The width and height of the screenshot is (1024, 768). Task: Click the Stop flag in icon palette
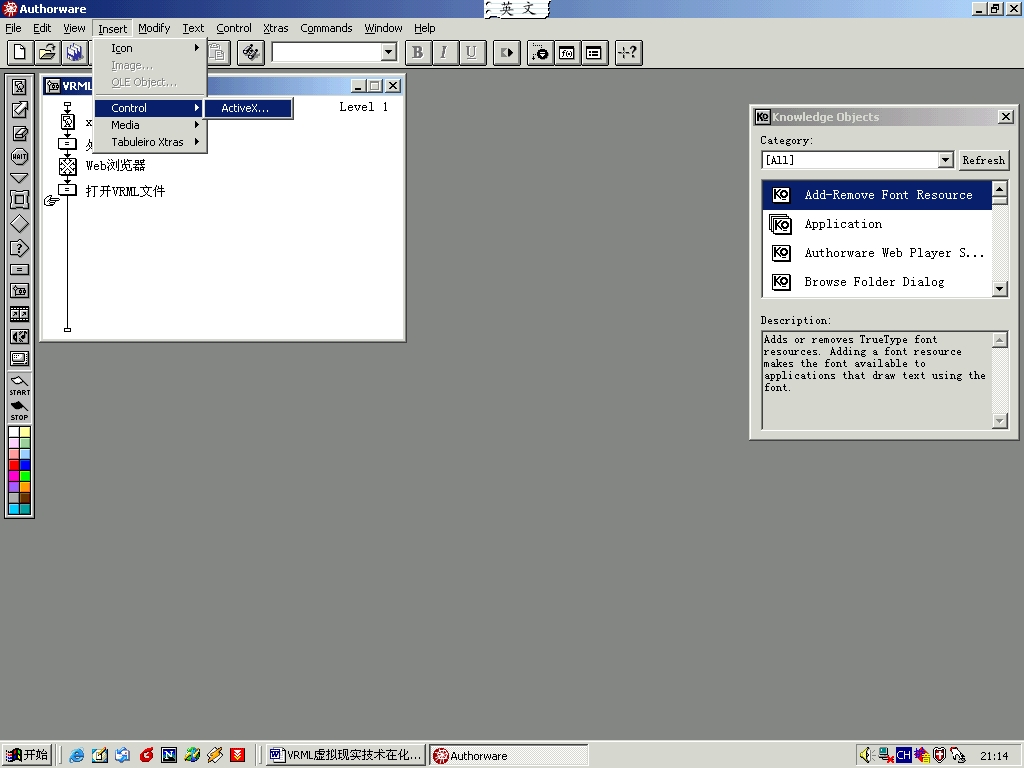(x=20, y=410)
